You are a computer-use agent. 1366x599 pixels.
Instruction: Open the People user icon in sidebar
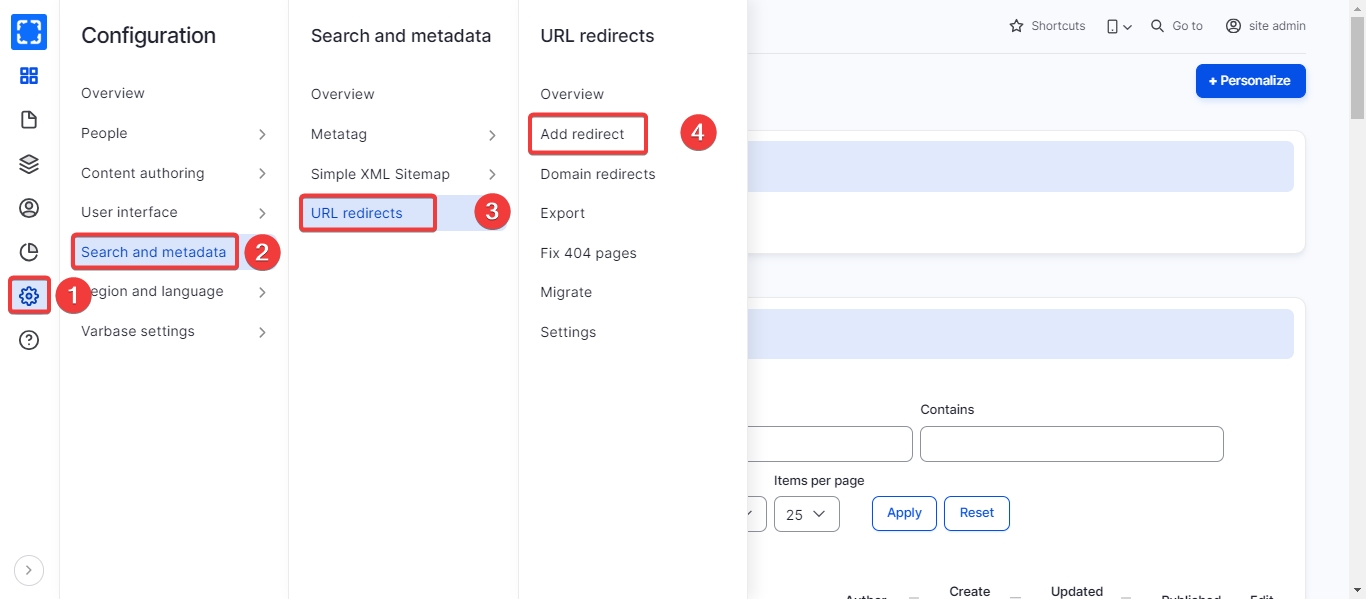[x=29, y=208]
